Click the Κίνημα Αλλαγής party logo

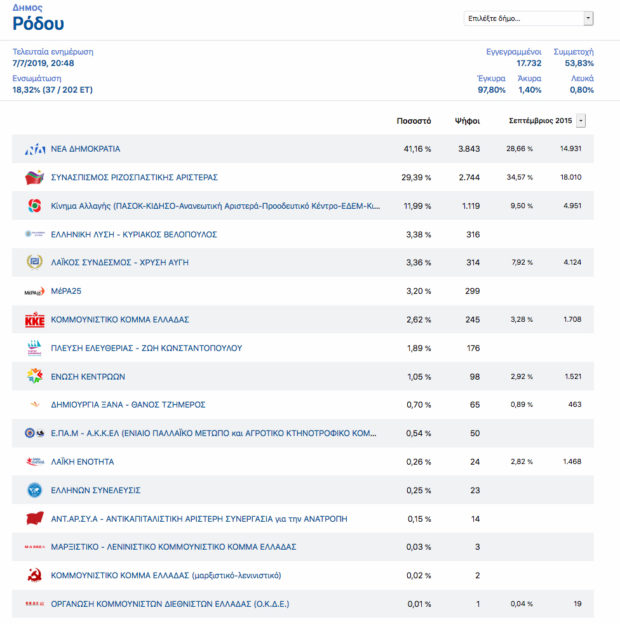[x=35, y=206]
